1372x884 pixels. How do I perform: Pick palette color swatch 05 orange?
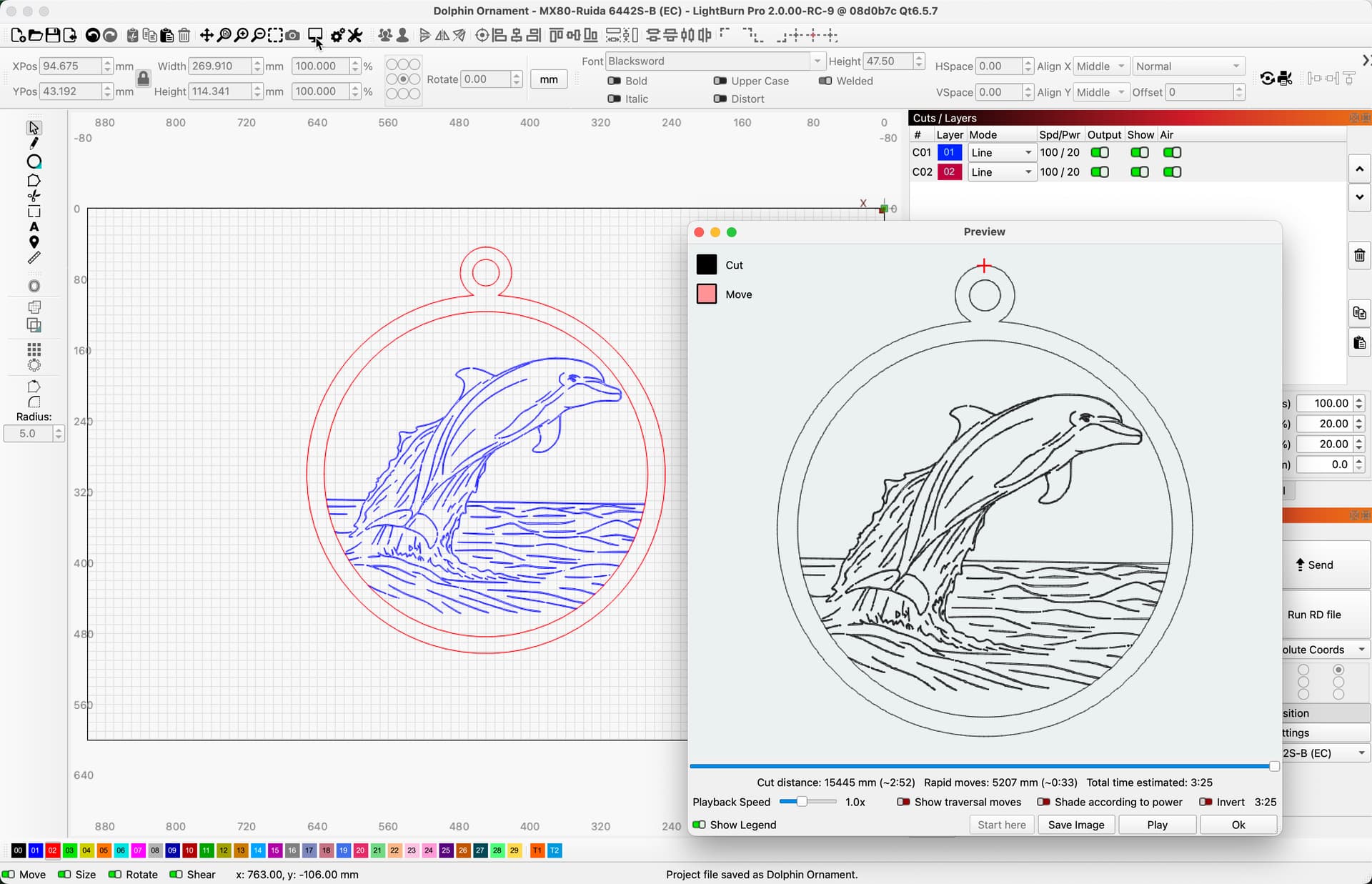pos(104,850)
